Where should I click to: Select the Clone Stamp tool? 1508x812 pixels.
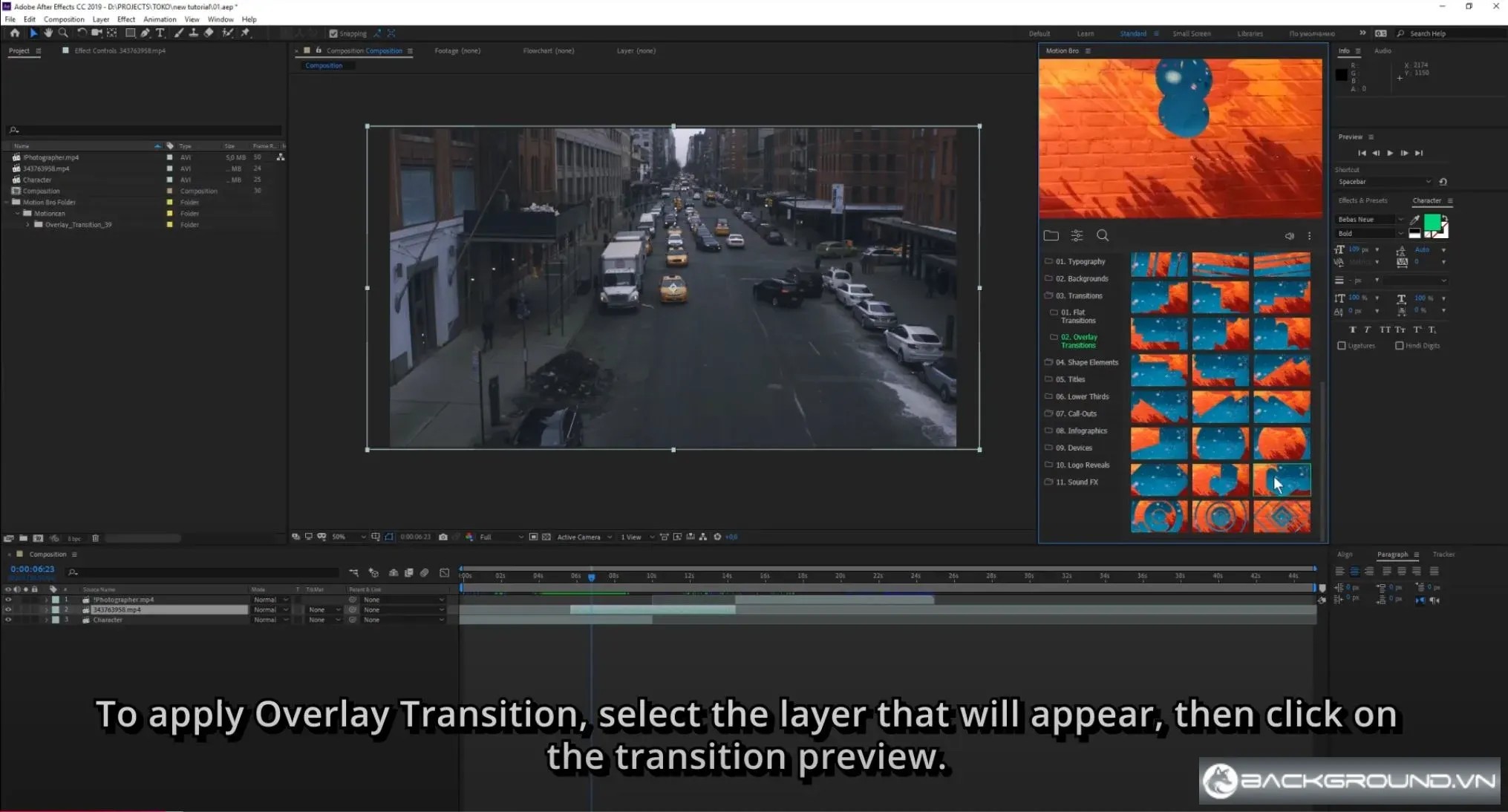click(x=193, y=33)
